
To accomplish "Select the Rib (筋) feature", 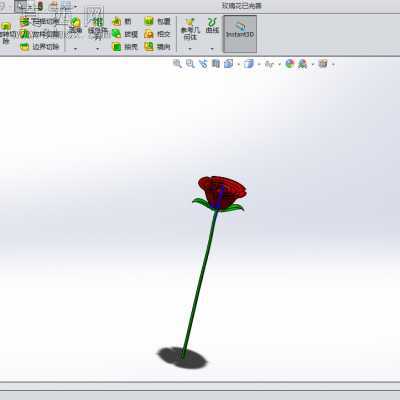I will click(x=122, y=22).
